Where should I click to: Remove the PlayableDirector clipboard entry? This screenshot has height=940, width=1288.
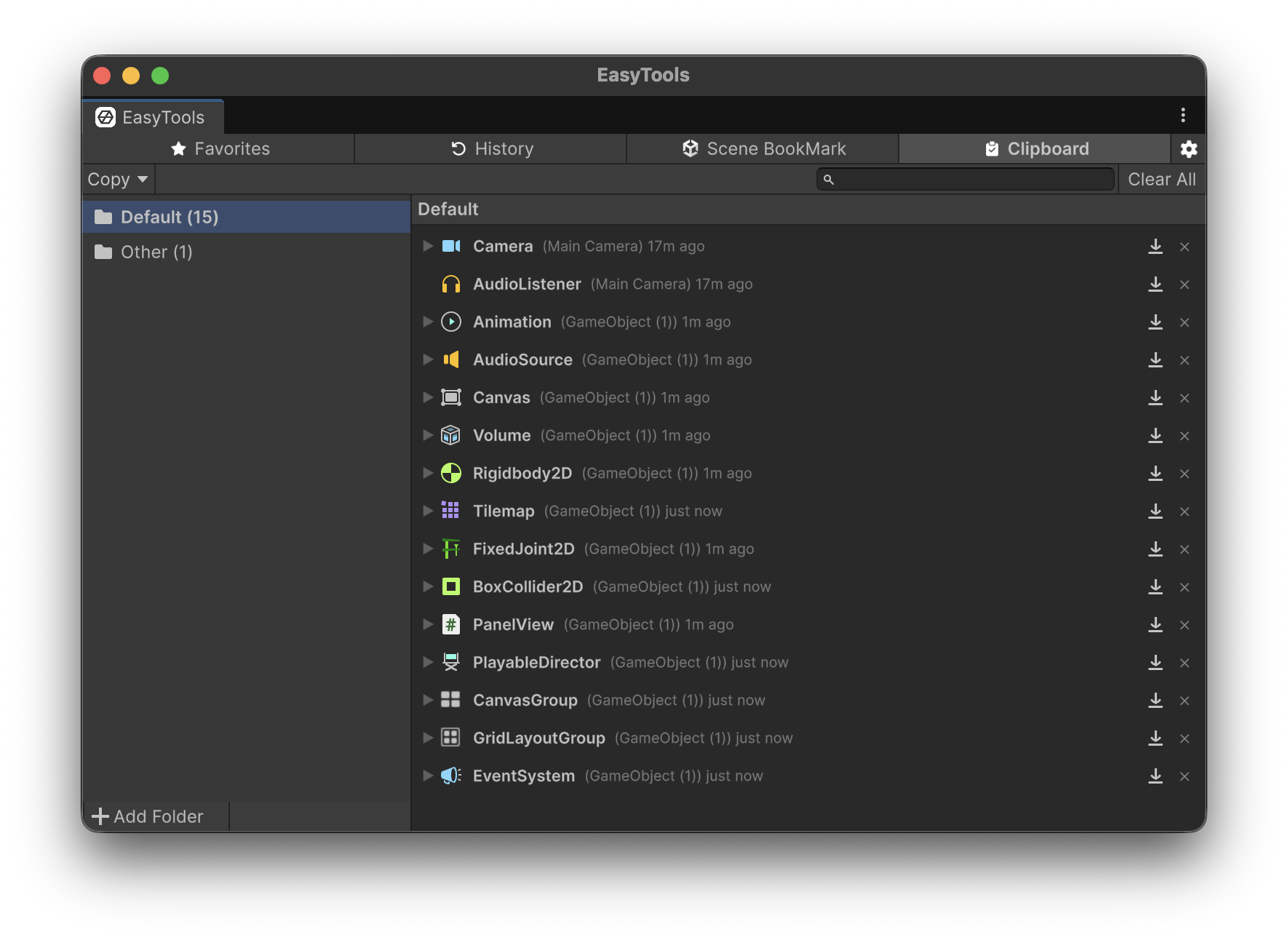click(x=1185, y=663)
